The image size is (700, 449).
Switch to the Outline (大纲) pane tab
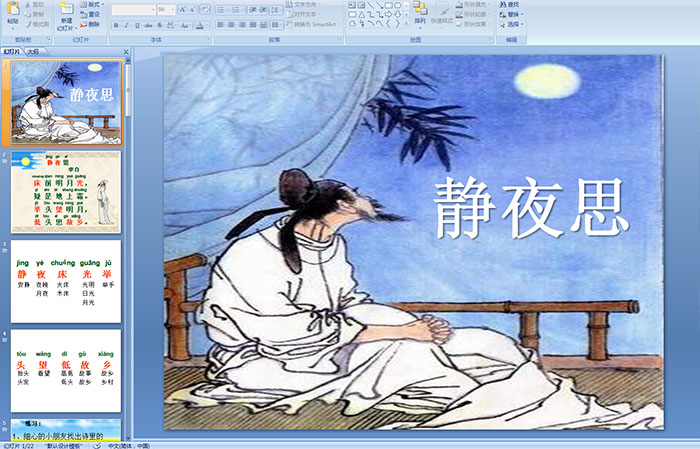click(33, 52)
